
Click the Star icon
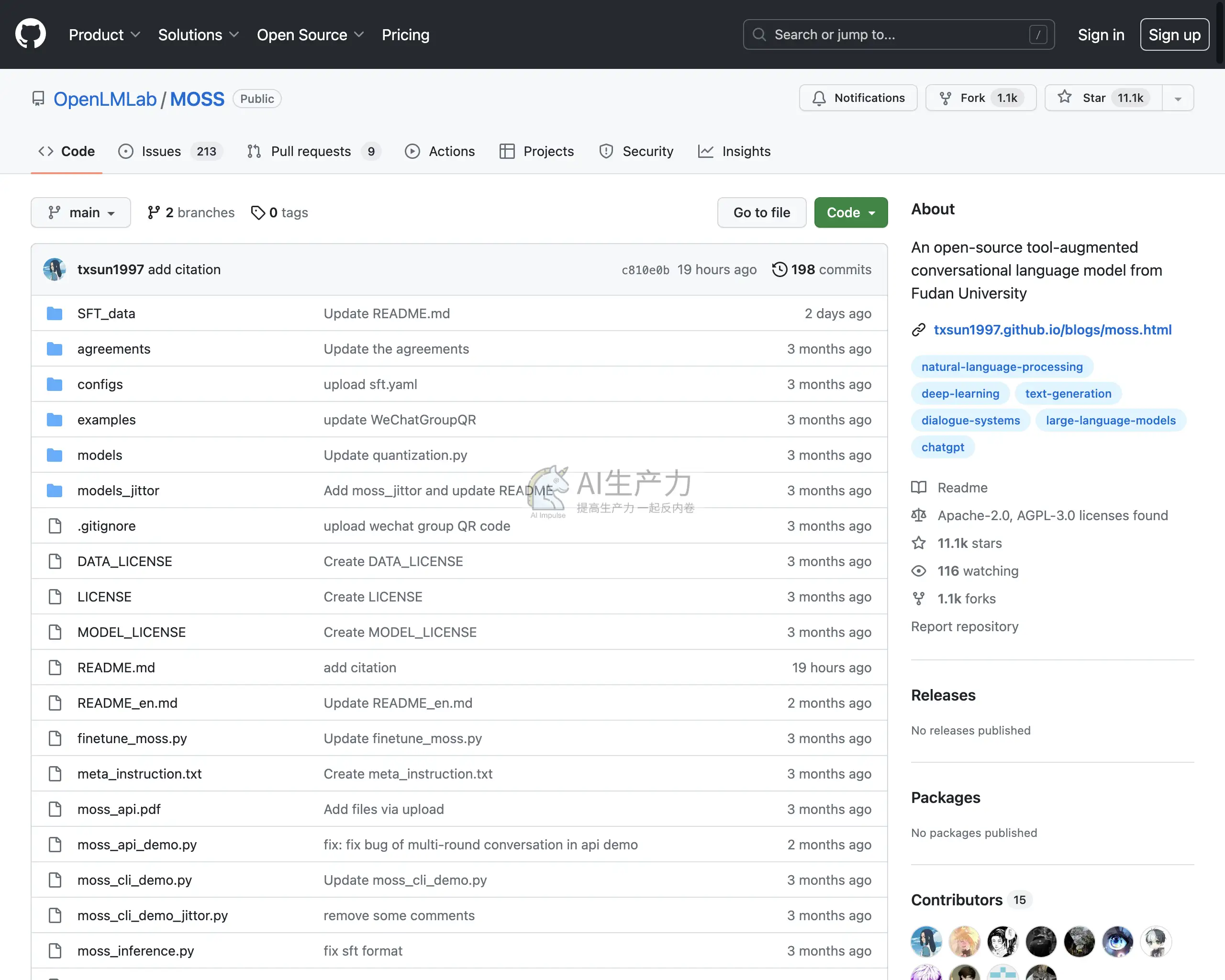tap(1065, 97)
